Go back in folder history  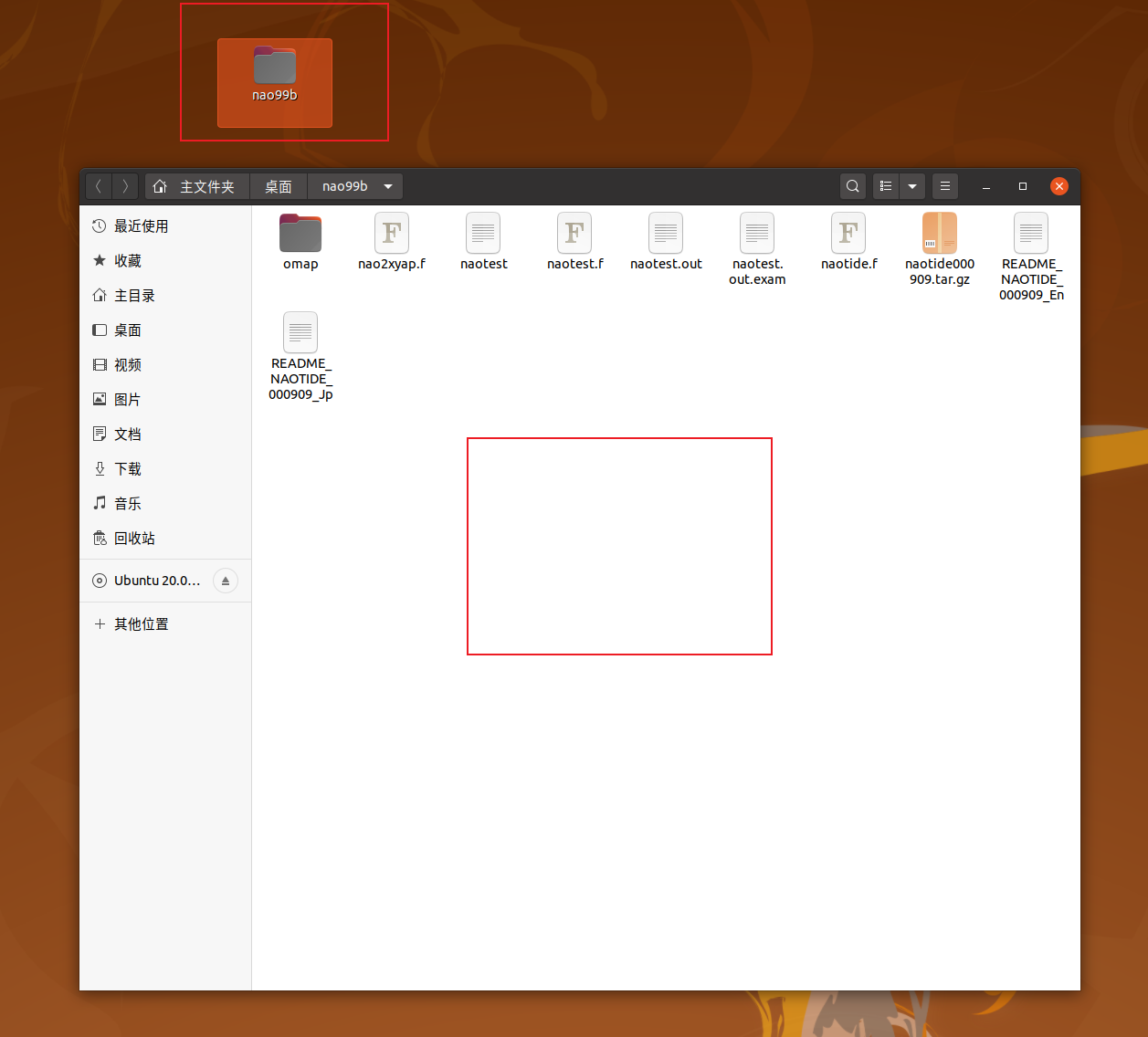tap(99, 186)
